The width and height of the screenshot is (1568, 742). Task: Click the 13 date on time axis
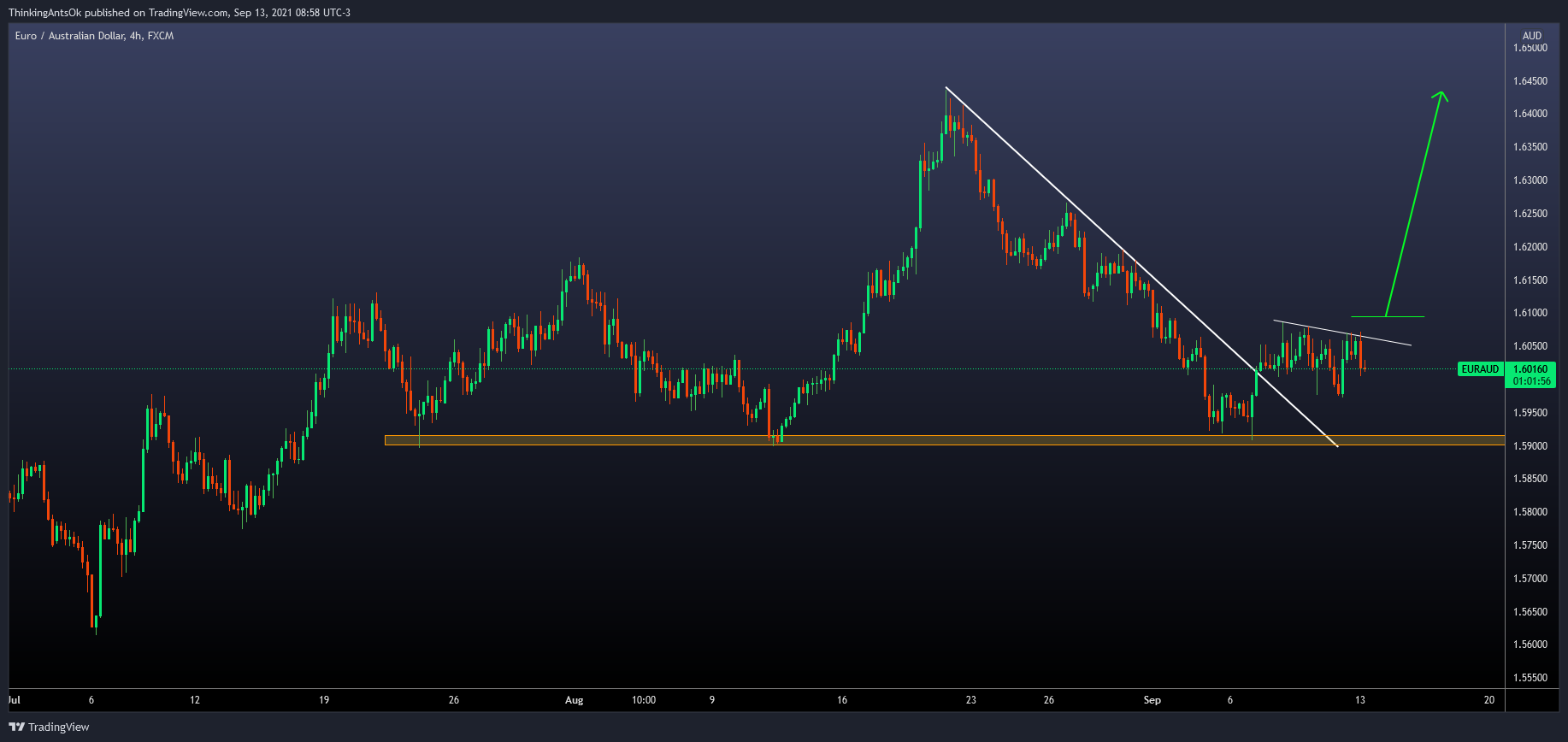coord(1360,700)
